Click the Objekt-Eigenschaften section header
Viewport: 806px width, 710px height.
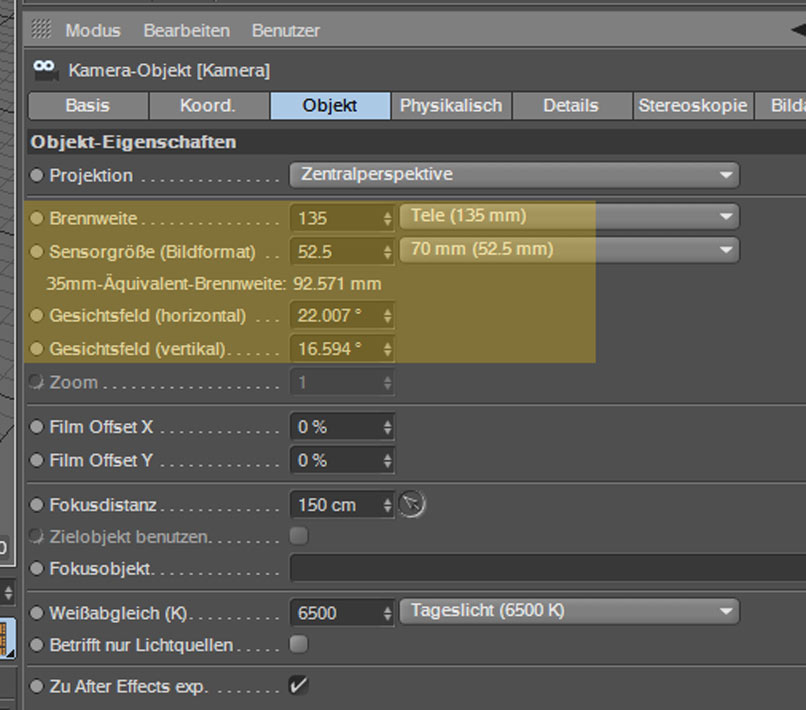click(x=416, y=142)
